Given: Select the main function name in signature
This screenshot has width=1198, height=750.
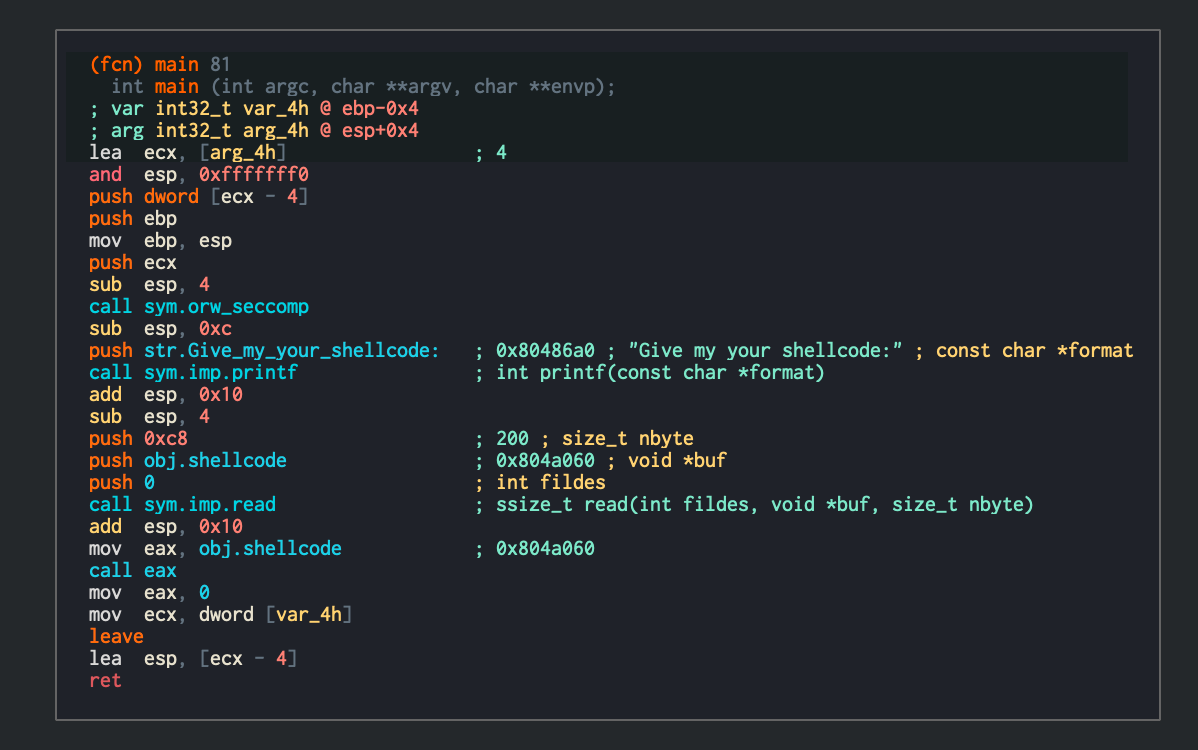Looking at the screenshot, I should [x=176, y=86].
